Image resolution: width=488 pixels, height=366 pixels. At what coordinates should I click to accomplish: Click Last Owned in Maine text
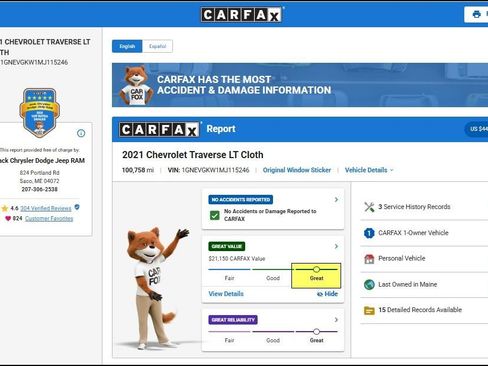click(408, 284)
